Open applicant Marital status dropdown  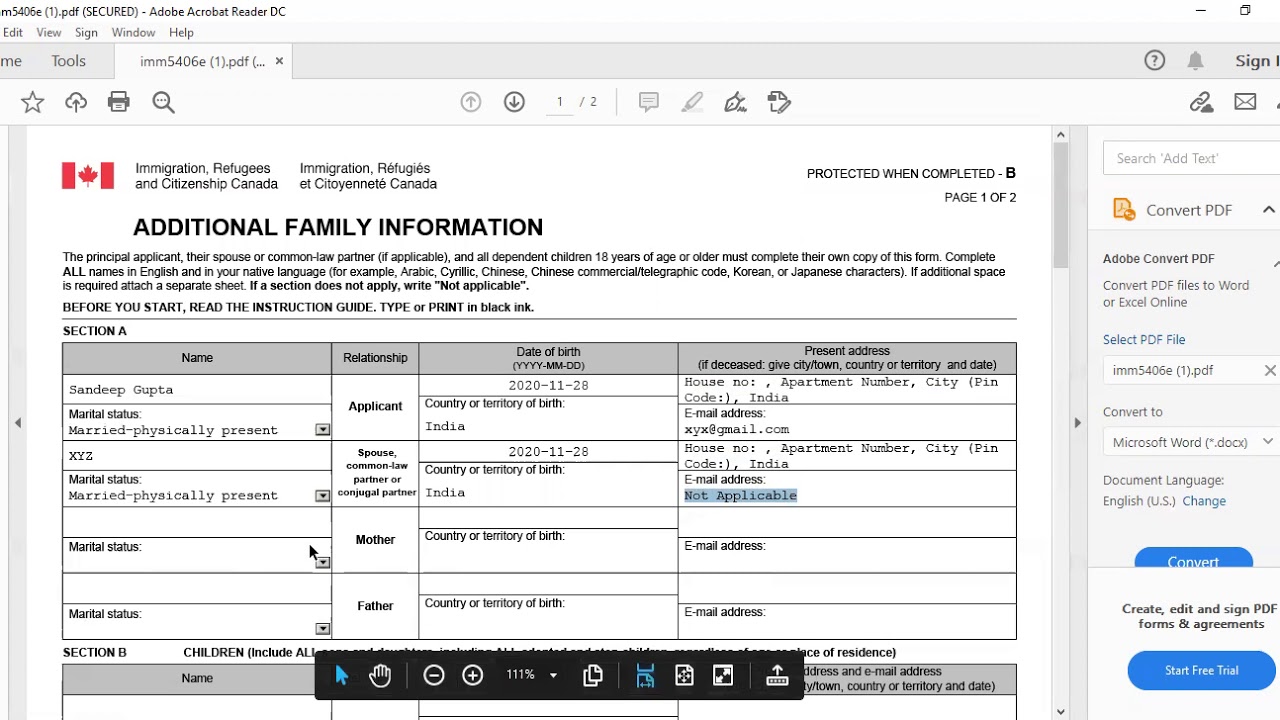pyautogui.click(x=322, y=430)
